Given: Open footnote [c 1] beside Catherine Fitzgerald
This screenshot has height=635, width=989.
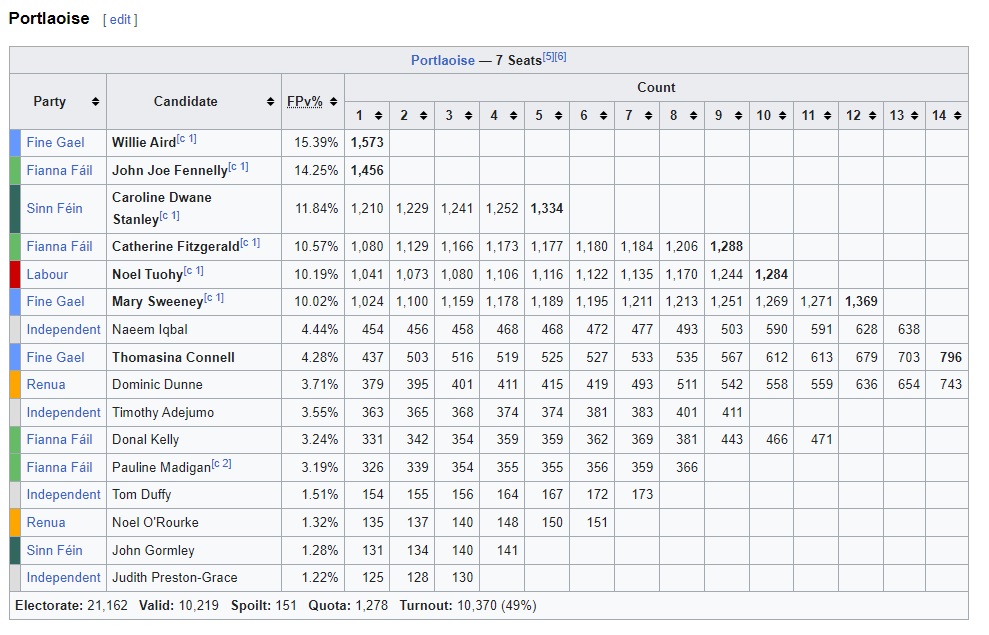Looking at the screenshot, I should tap(250, 242).
